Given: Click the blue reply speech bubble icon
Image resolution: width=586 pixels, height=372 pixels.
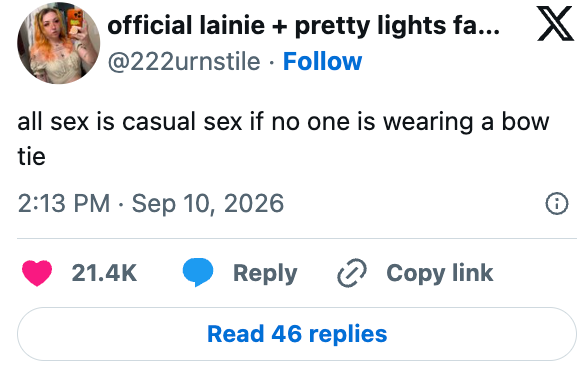Looking at the screenshot, I should 198,272.
